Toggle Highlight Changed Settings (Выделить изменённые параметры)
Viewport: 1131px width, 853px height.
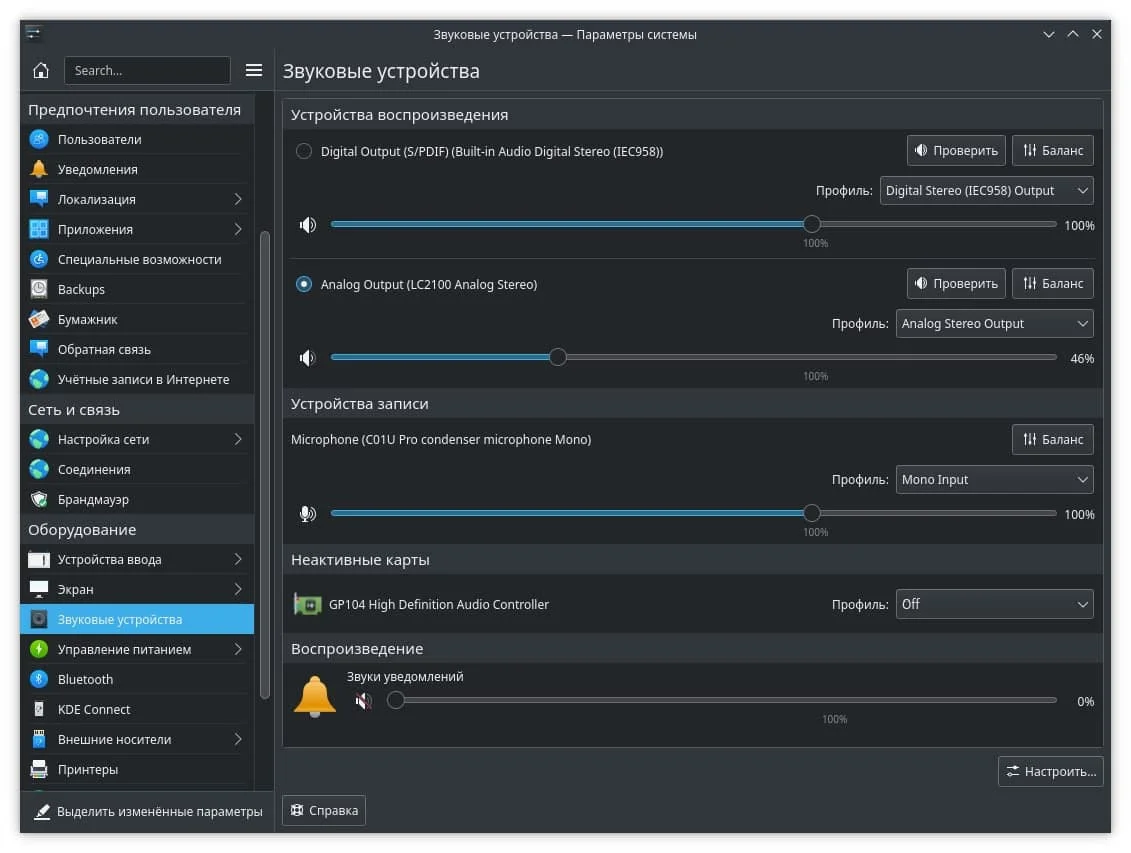coord(148,811)
